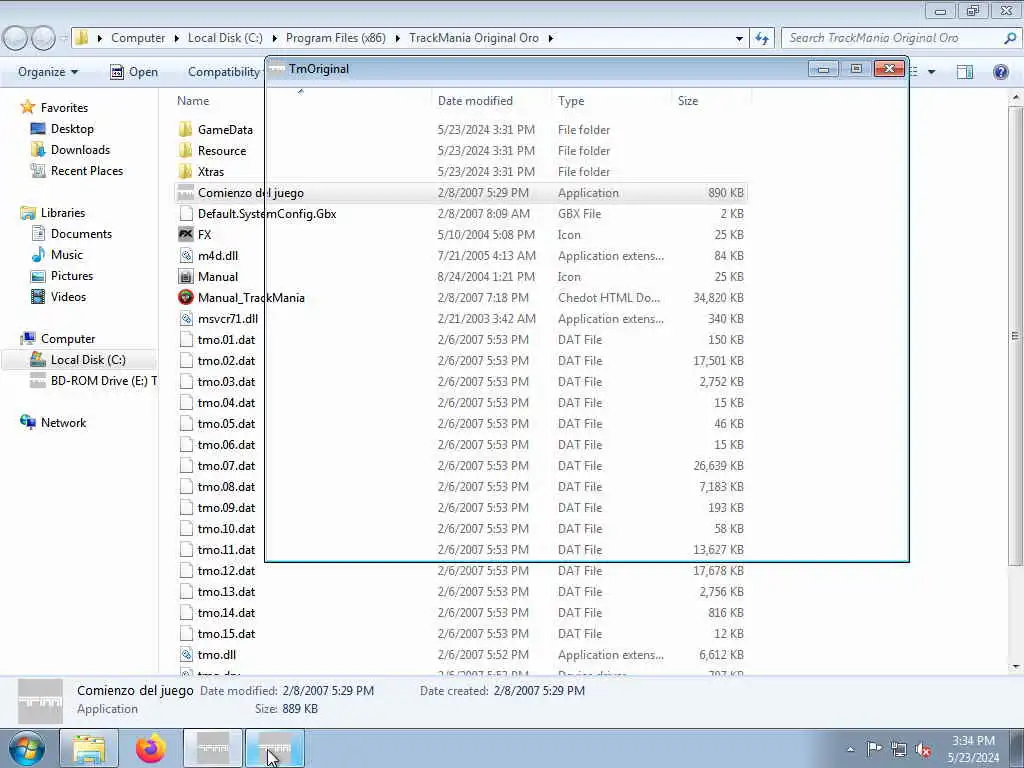Image resolution: width=1024 pixels, height=768 pixels.
Task: Open the address bar history dropdown
Action: (739, 38)
